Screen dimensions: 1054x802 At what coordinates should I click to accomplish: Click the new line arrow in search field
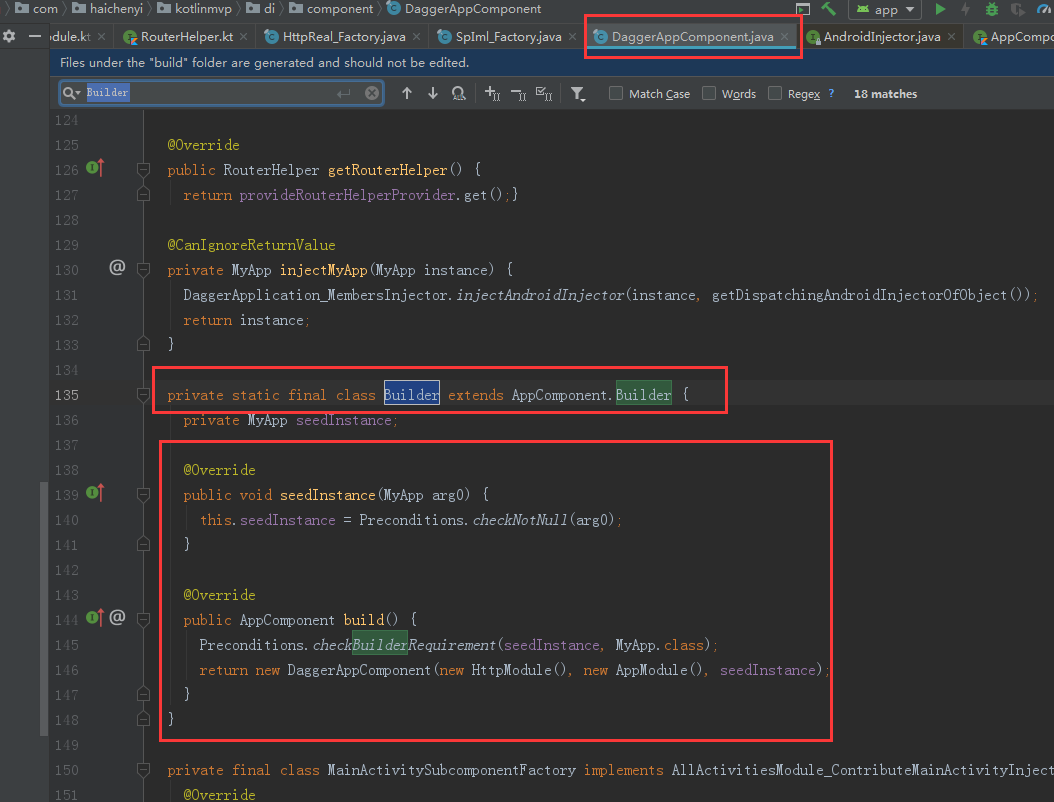point(343,93)
